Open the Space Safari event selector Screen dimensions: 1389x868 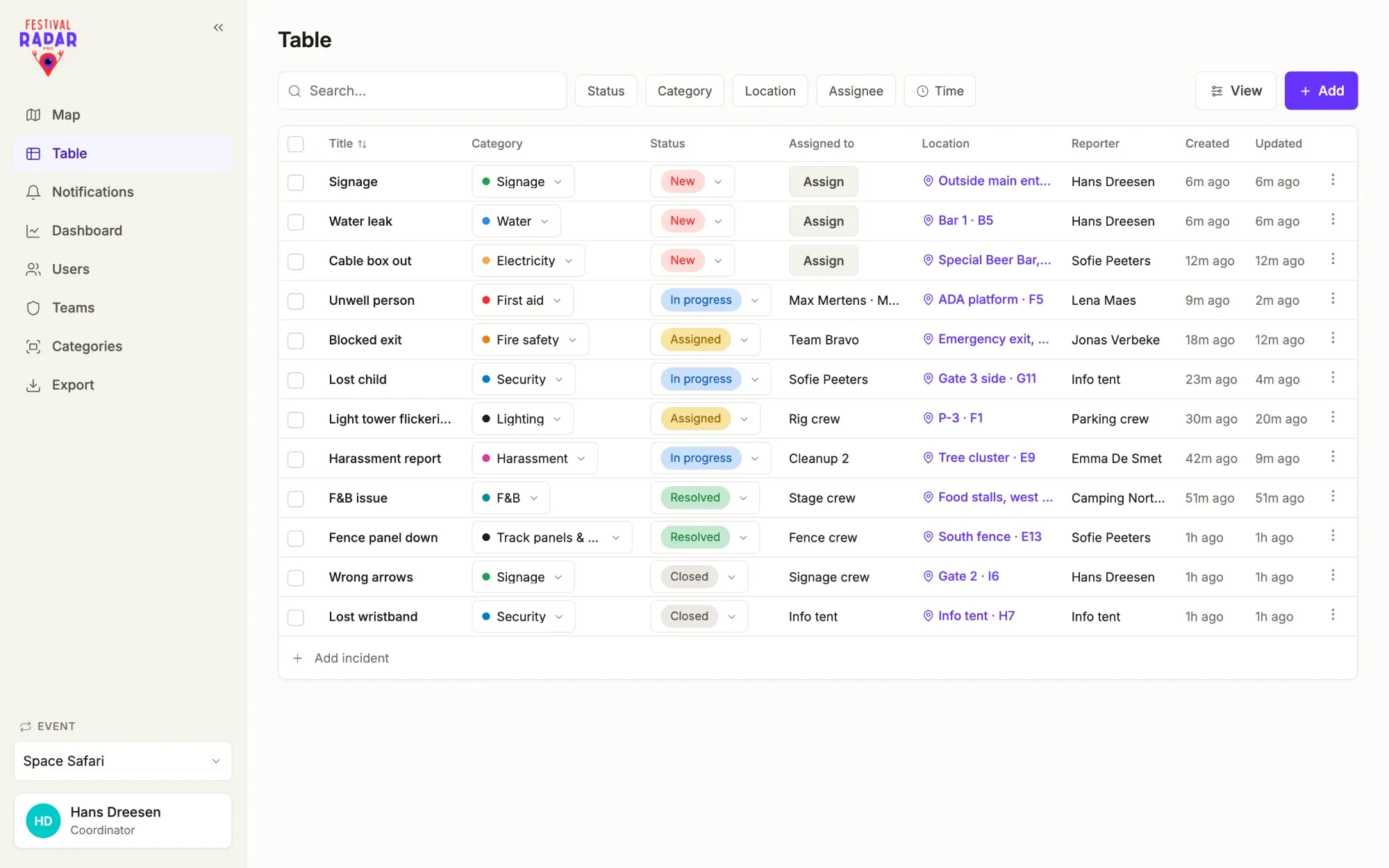coord(123,761)
